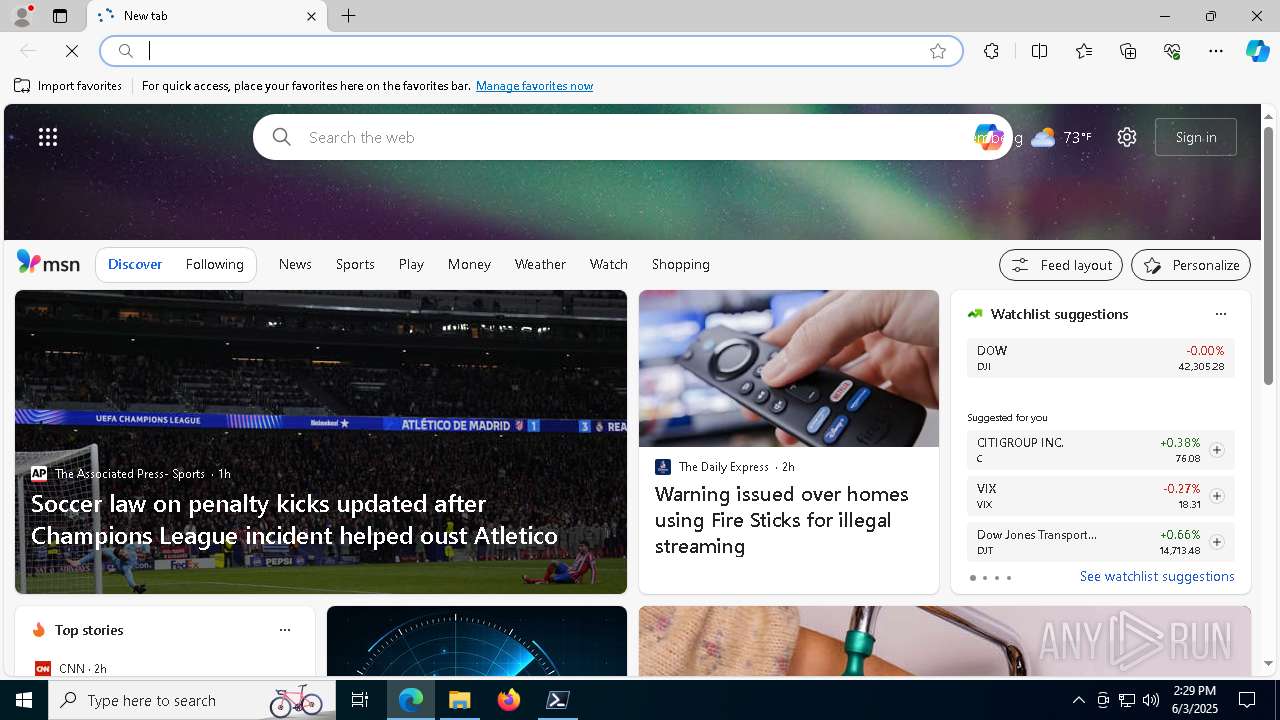Open the Fire Sticks warning article

[781, 520]
